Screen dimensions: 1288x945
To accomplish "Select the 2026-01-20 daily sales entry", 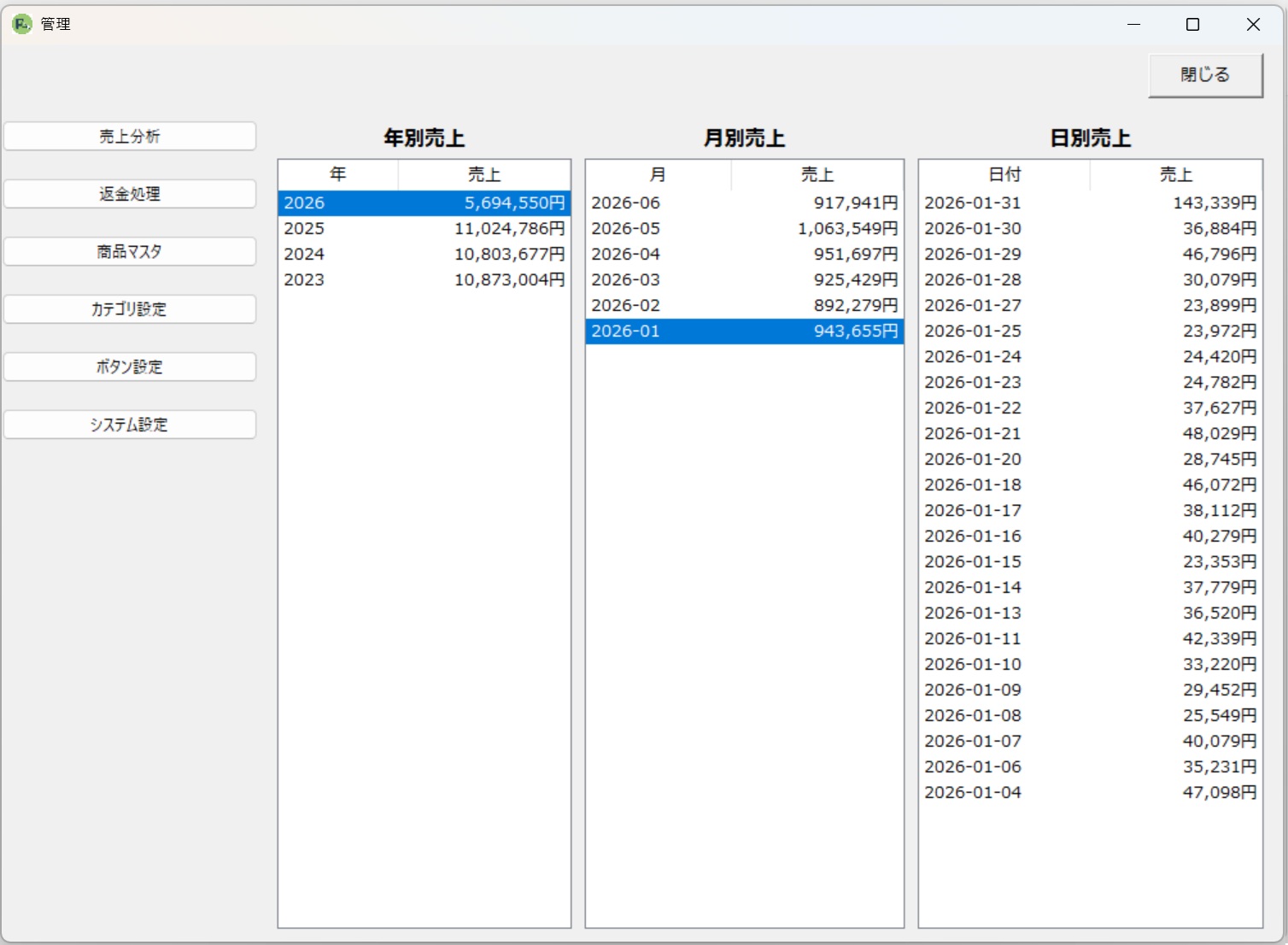I will point(1089,460).
